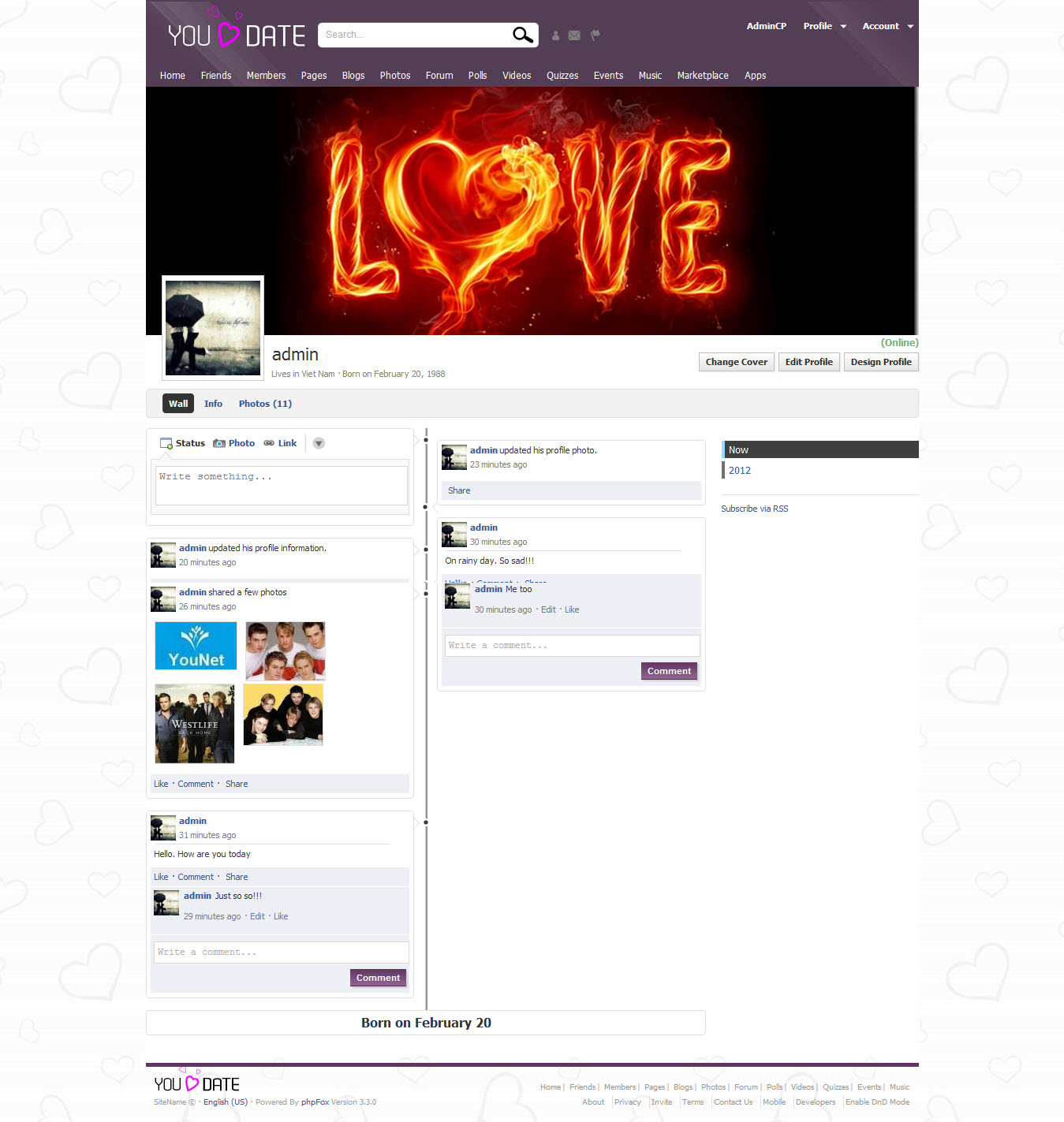1064x1122 pixels.
Task: Open the YouNet photo thumbnail
Action: [x=196, y=646]
